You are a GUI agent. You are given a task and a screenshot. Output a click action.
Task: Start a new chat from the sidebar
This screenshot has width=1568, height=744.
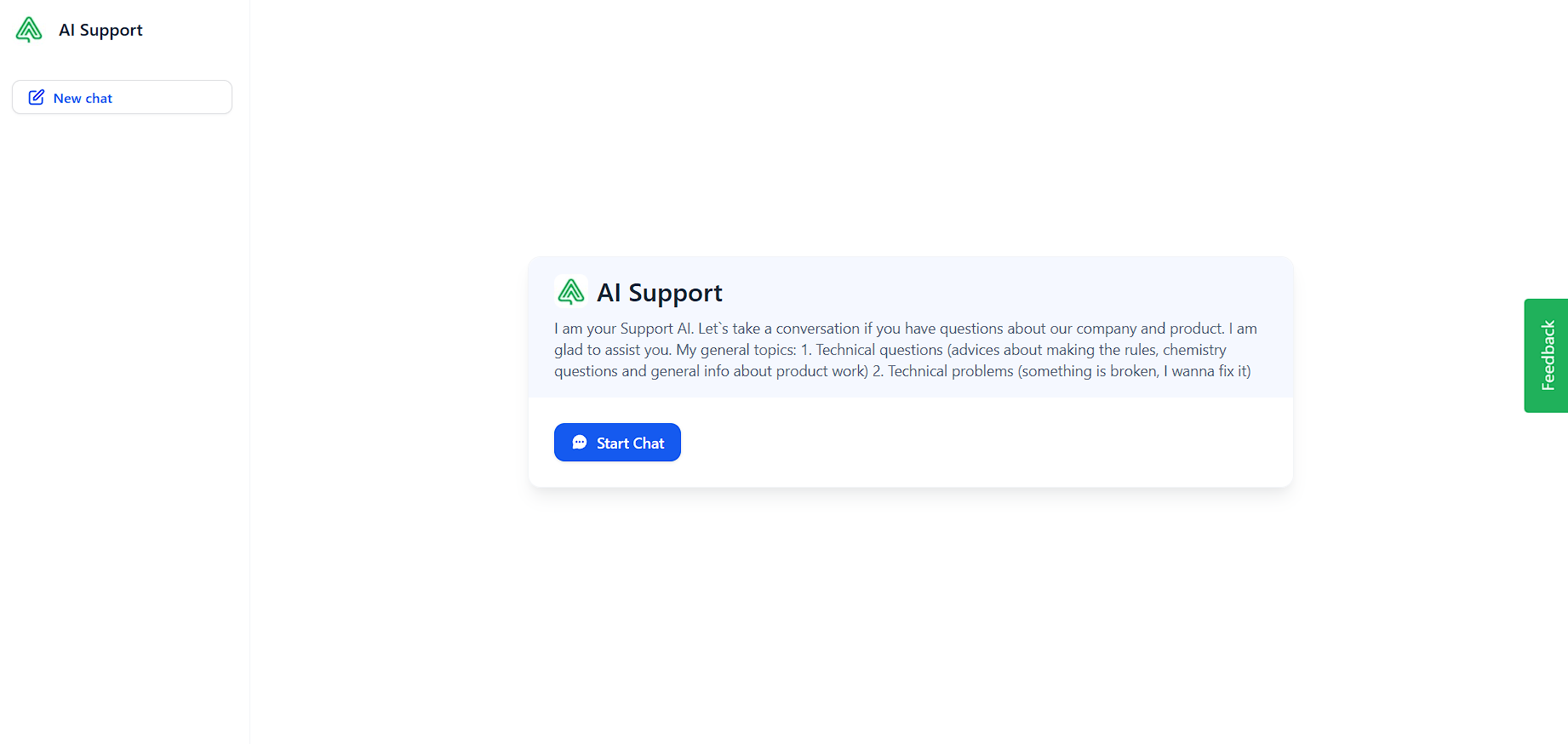[122, 98]
